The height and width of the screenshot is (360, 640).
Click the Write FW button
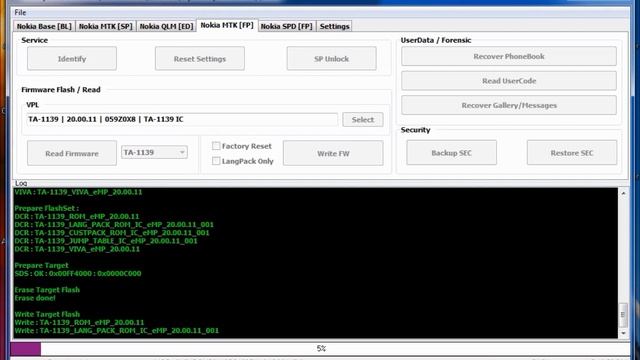(333, 153)
